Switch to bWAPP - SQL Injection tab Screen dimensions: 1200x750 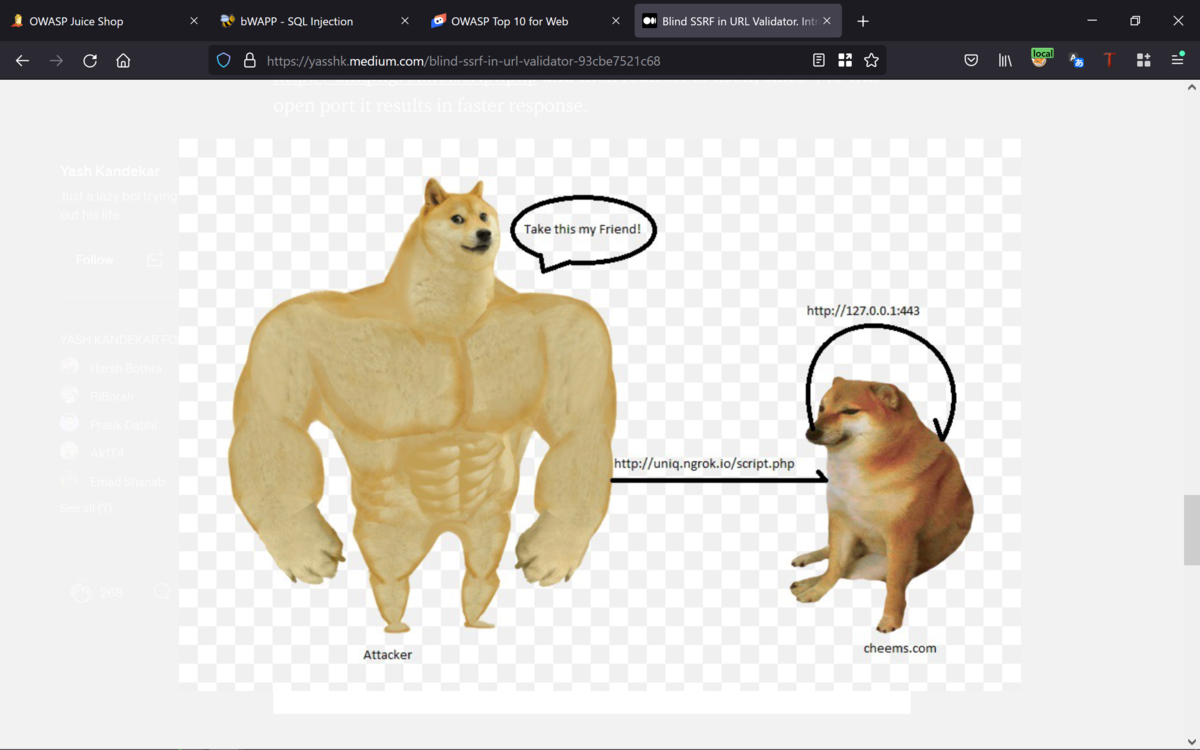[316, 21]
